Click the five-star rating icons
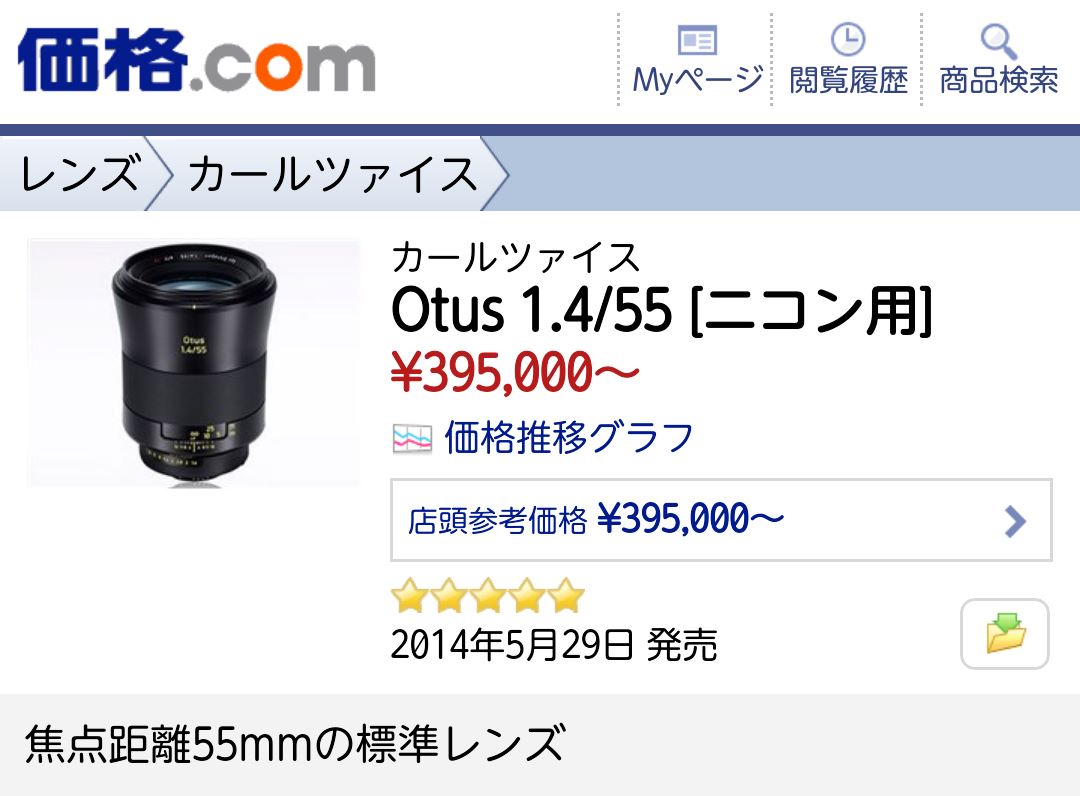Screen dimensions: 1080x796 pos(488,596)
